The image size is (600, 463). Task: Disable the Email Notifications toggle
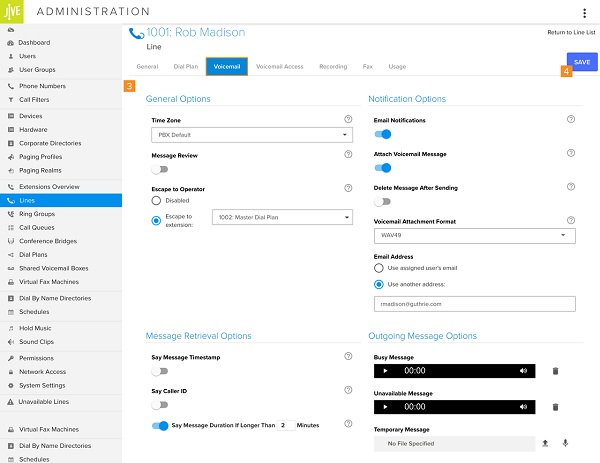click(x=381, y=133)
